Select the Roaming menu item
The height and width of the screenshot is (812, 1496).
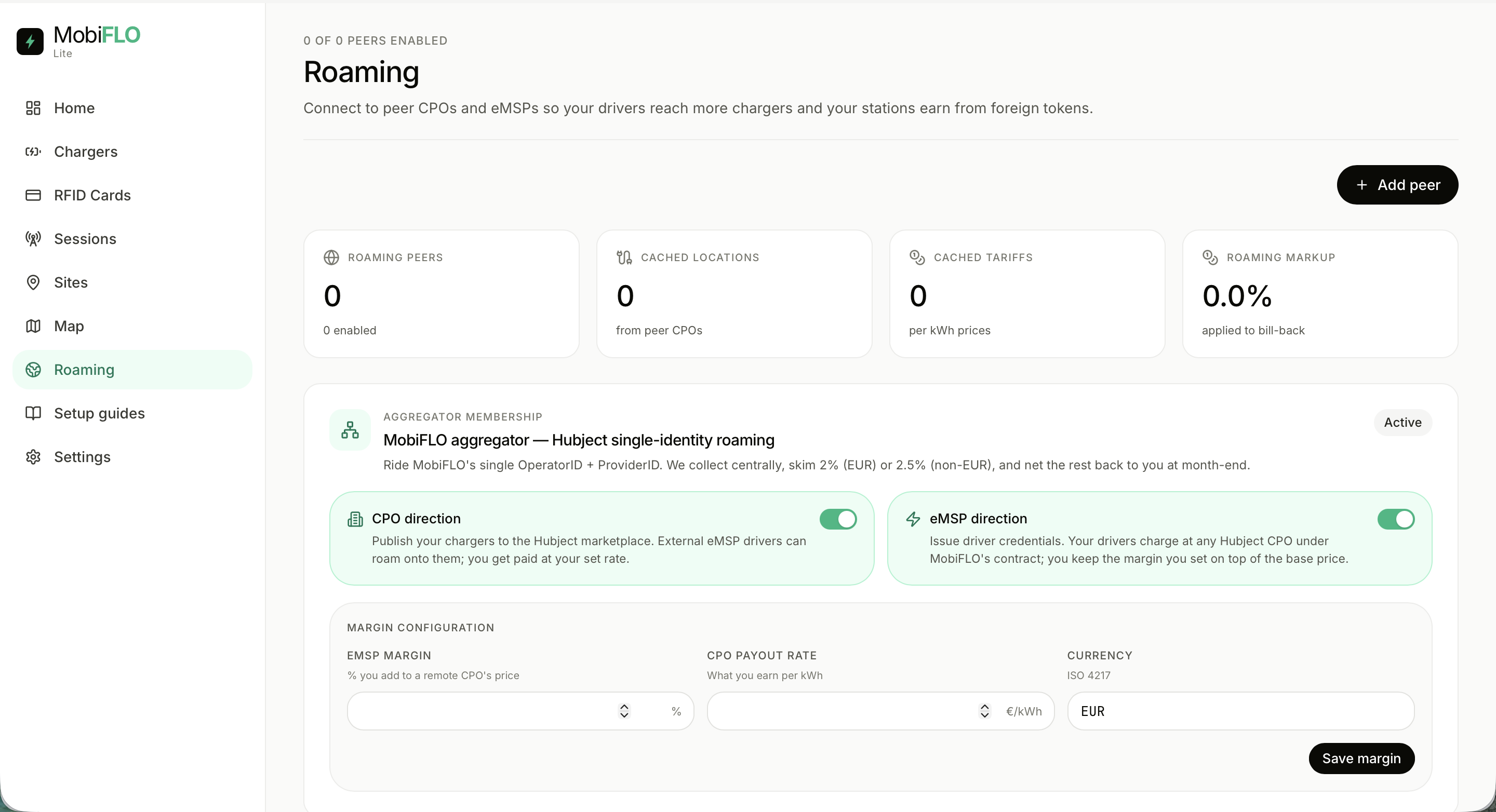(x=132, y=369)
